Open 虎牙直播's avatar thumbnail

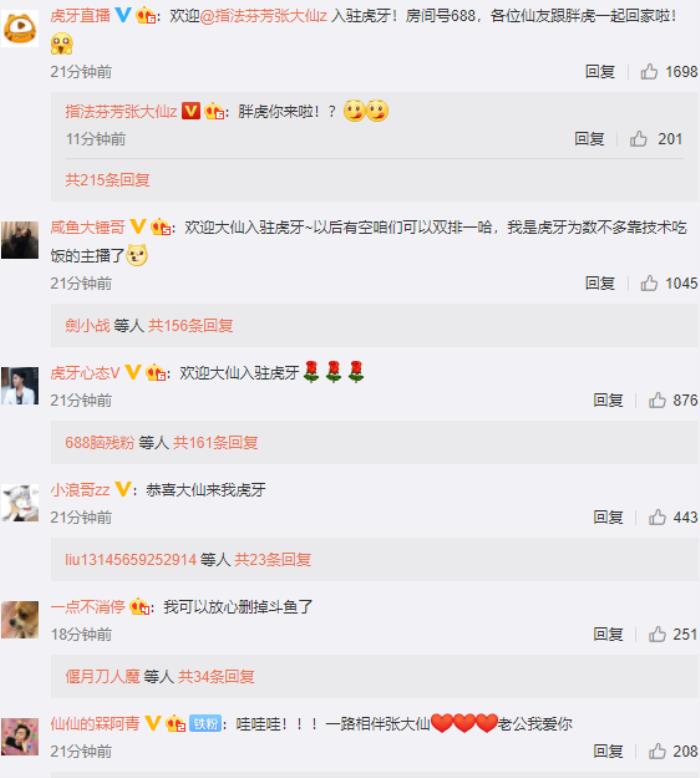[x=20, y=28]
